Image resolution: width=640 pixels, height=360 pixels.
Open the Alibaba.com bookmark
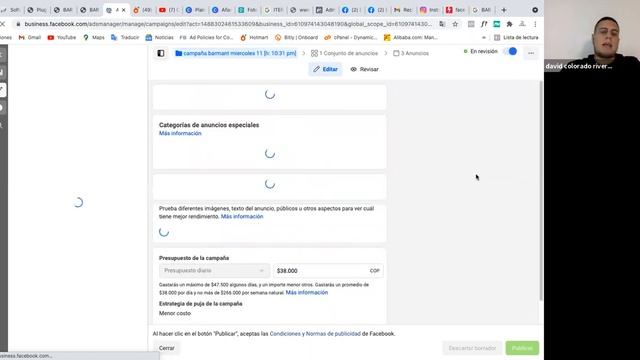tap(411, 37)
